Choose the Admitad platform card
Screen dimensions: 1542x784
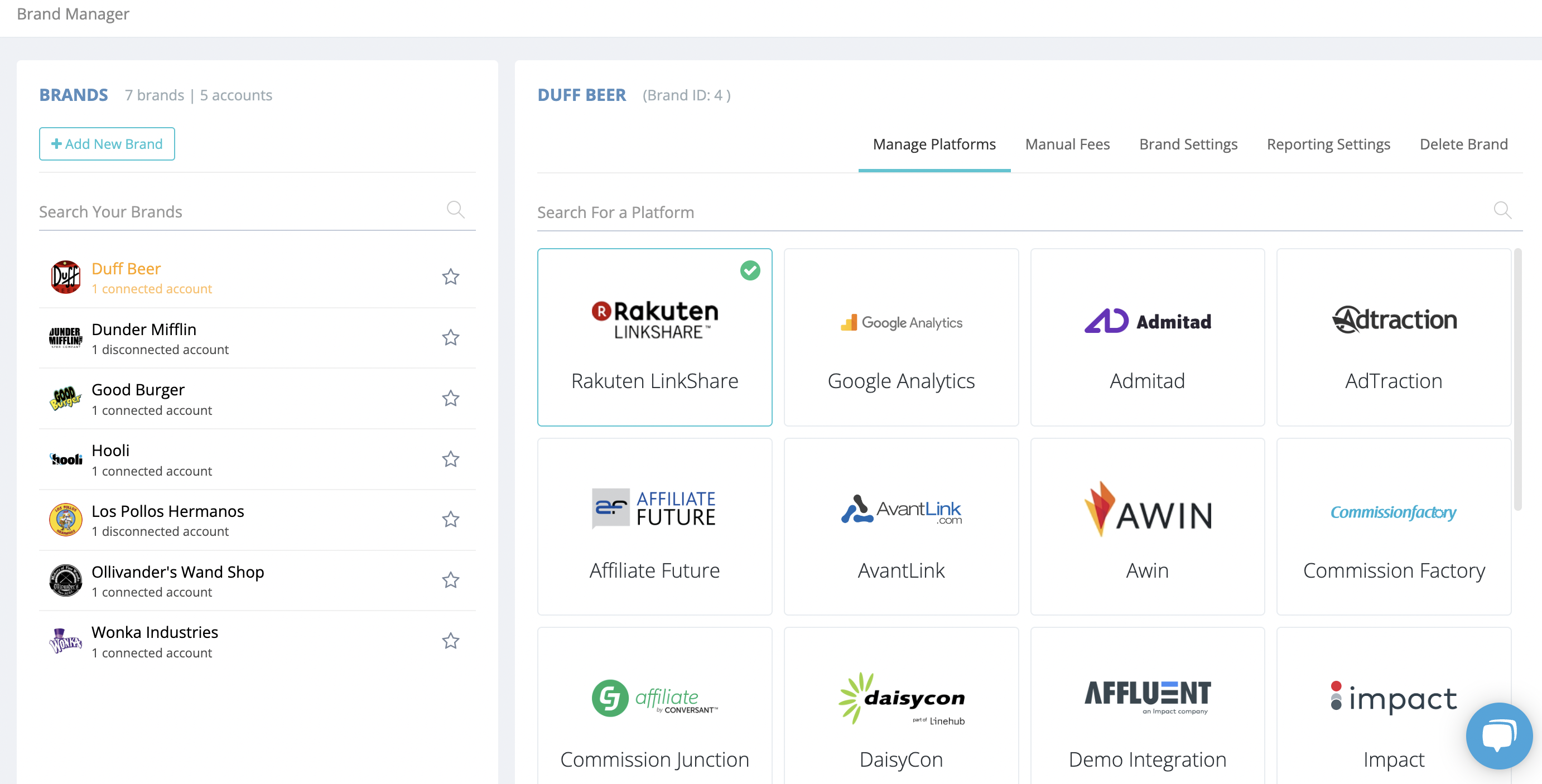pyautogui.click(x=1147, y=337)
